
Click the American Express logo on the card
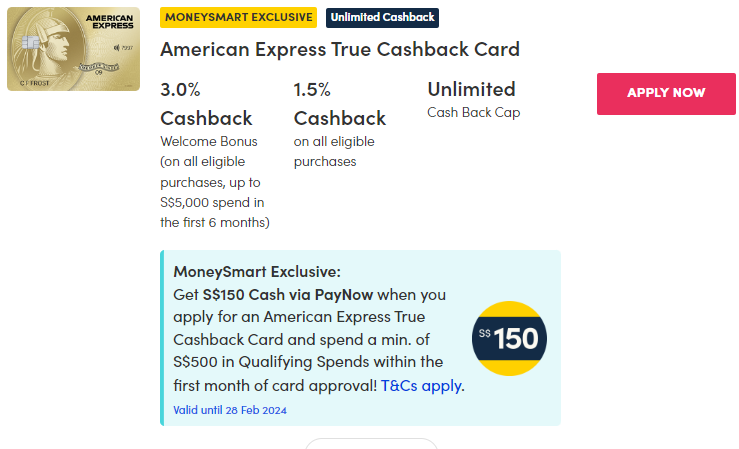coord(108,22)
